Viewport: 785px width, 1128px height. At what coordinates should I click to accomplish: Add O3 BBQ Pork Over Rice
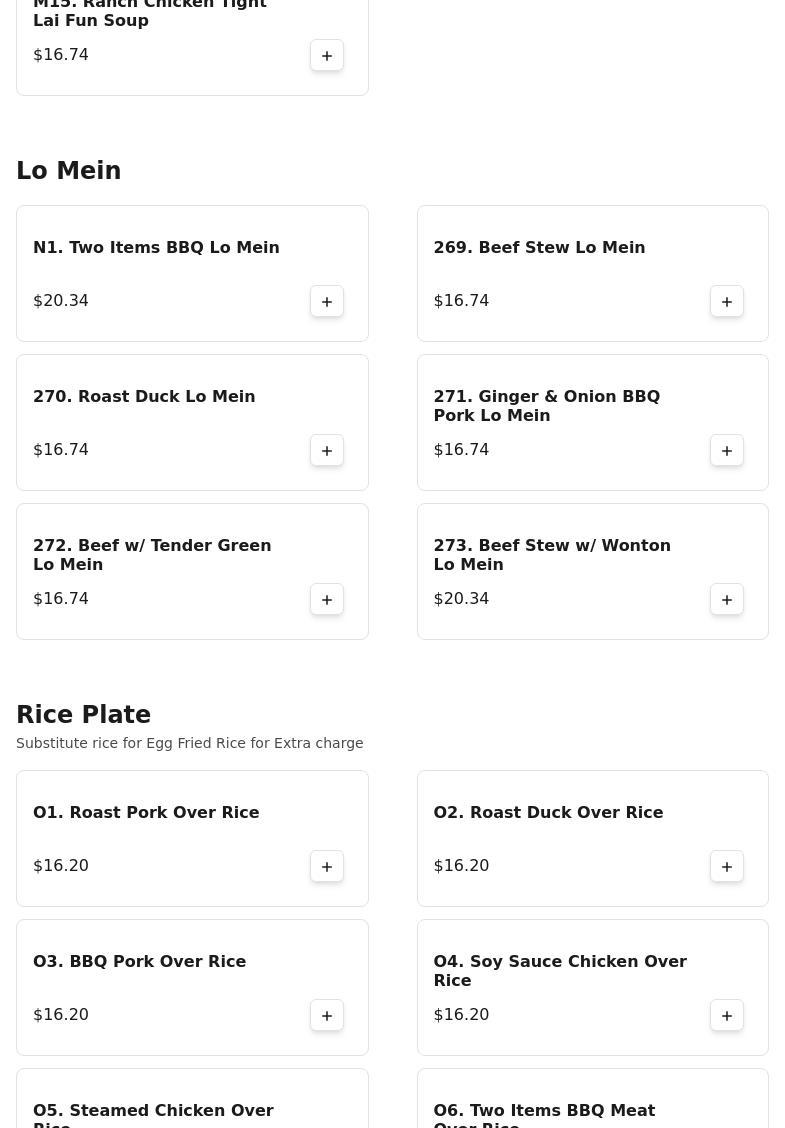tap(327, 1016)
